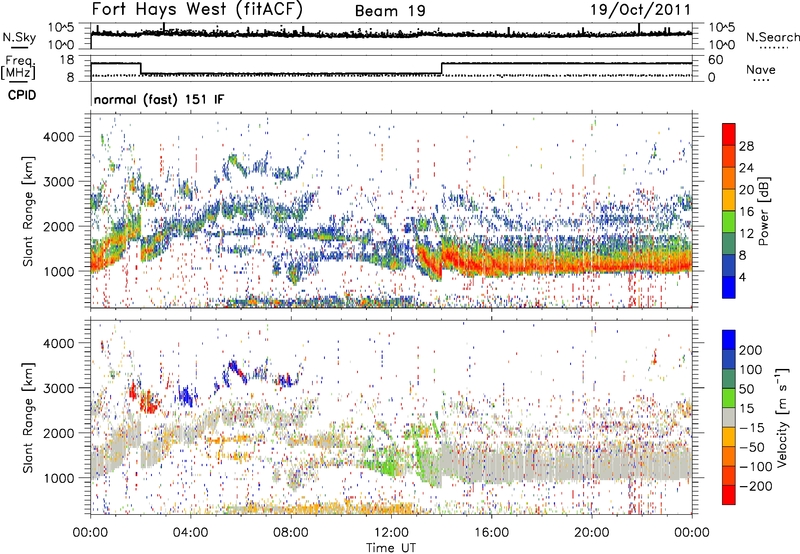Click the 'Freq. [MHz]' axis label
Image resolution: width=800 pixels, height=554 pixels.
tap(18, 67)
